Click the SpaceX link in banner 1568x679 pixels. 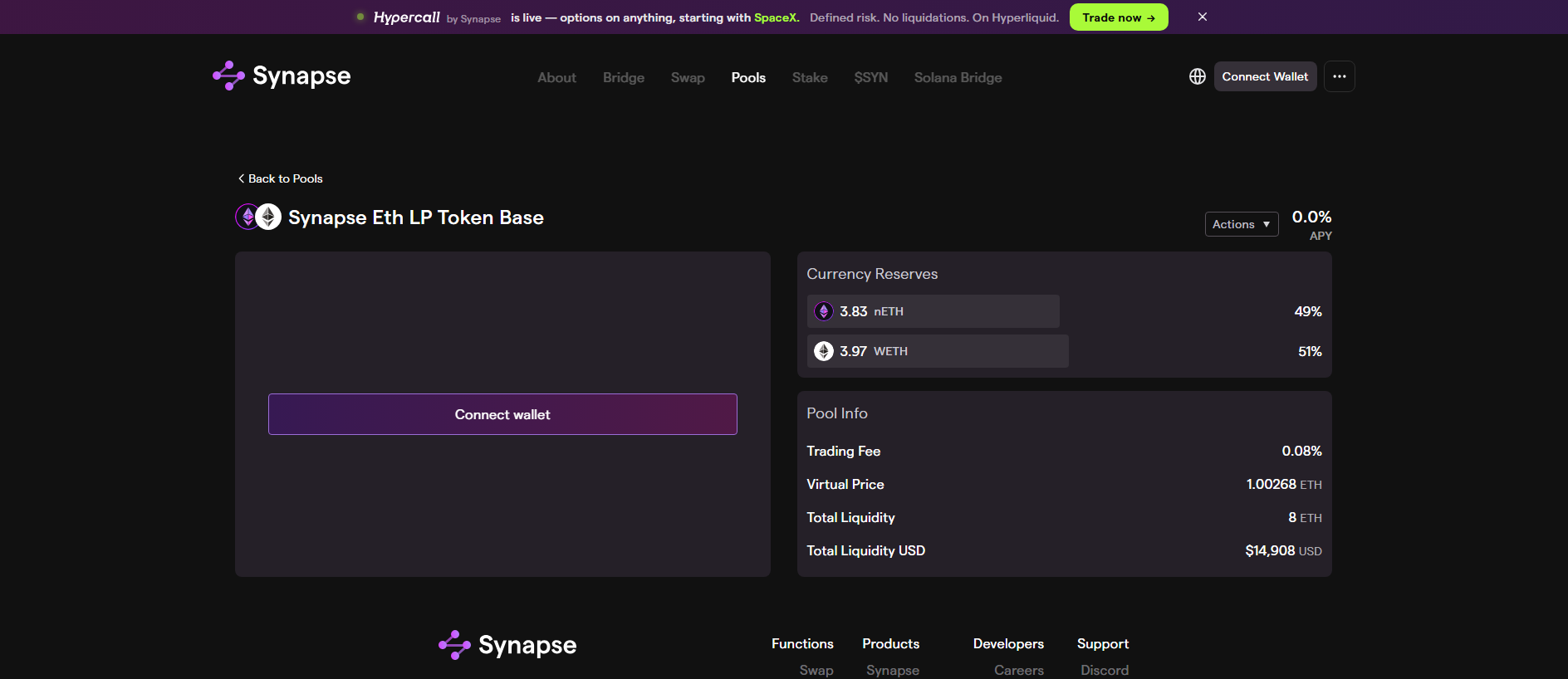(775, 17)
